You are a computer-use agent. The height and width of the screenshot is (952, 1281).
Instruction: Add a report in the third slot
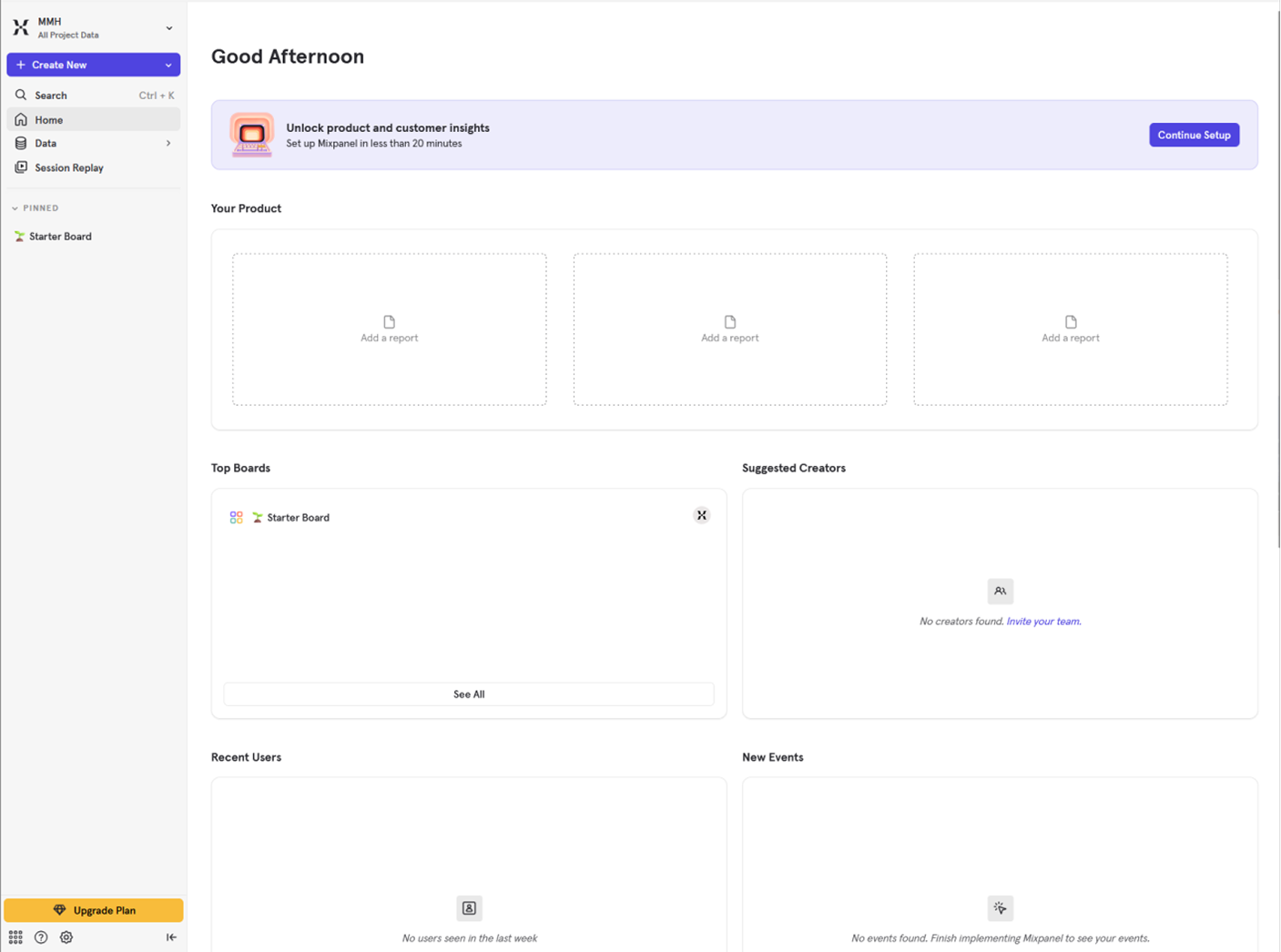(1070, 329)
